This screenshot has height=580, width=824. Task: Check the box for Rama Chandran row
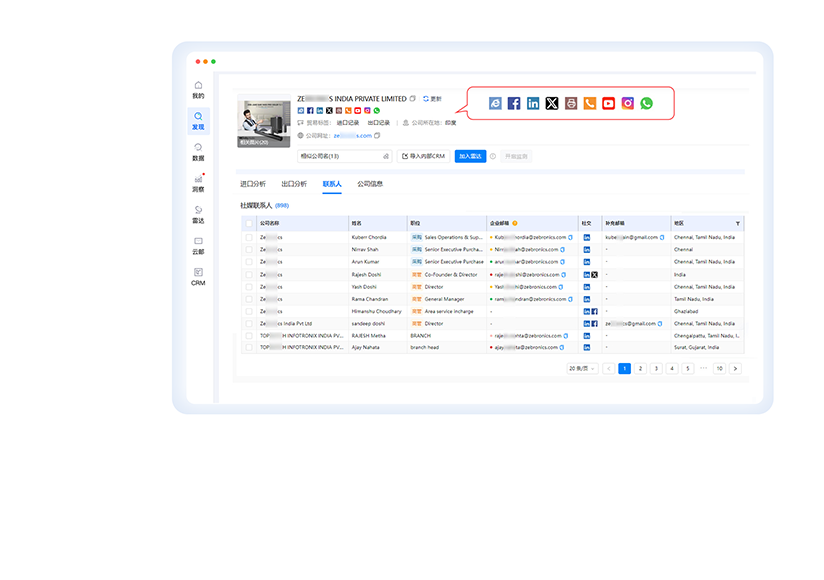pyautogui.click(x=249, y=299)
